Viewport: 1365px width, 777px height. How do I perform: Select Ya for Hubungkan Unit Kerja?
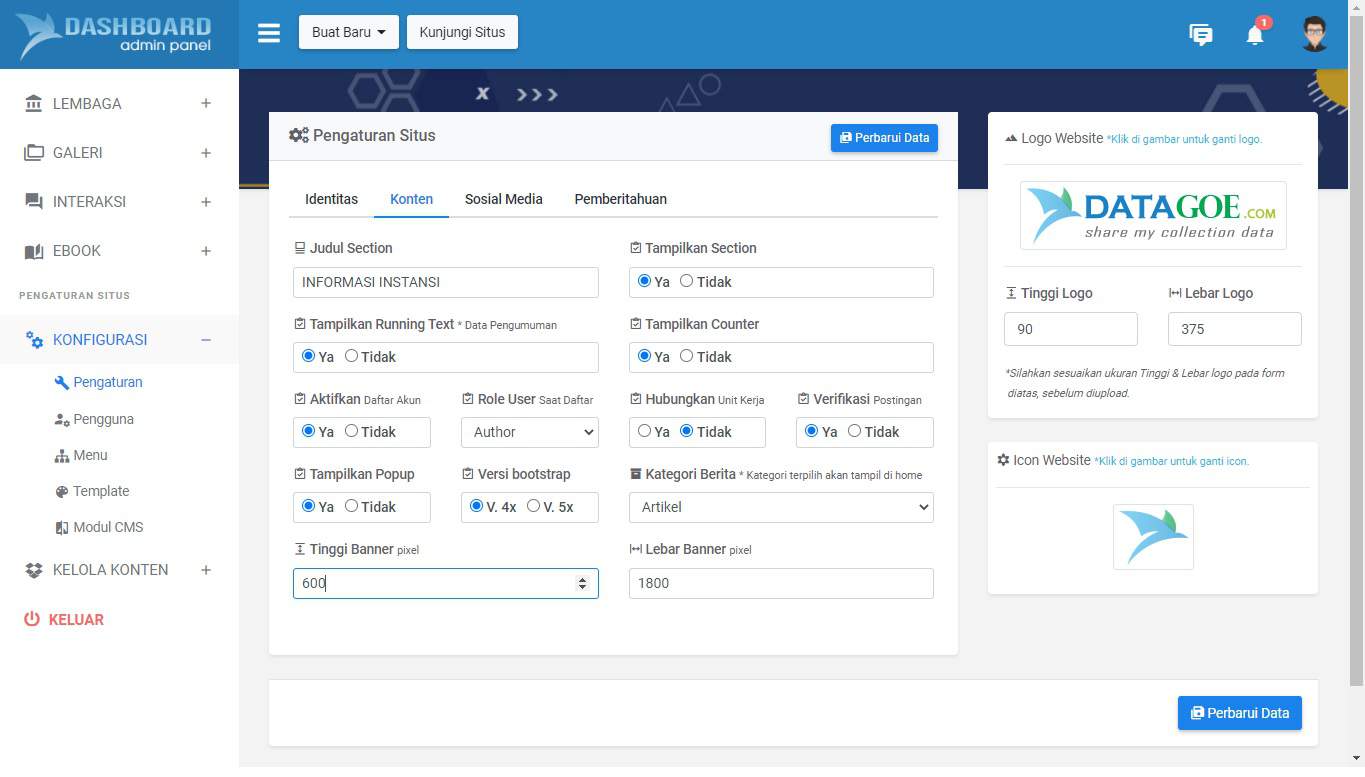point(645,431)
